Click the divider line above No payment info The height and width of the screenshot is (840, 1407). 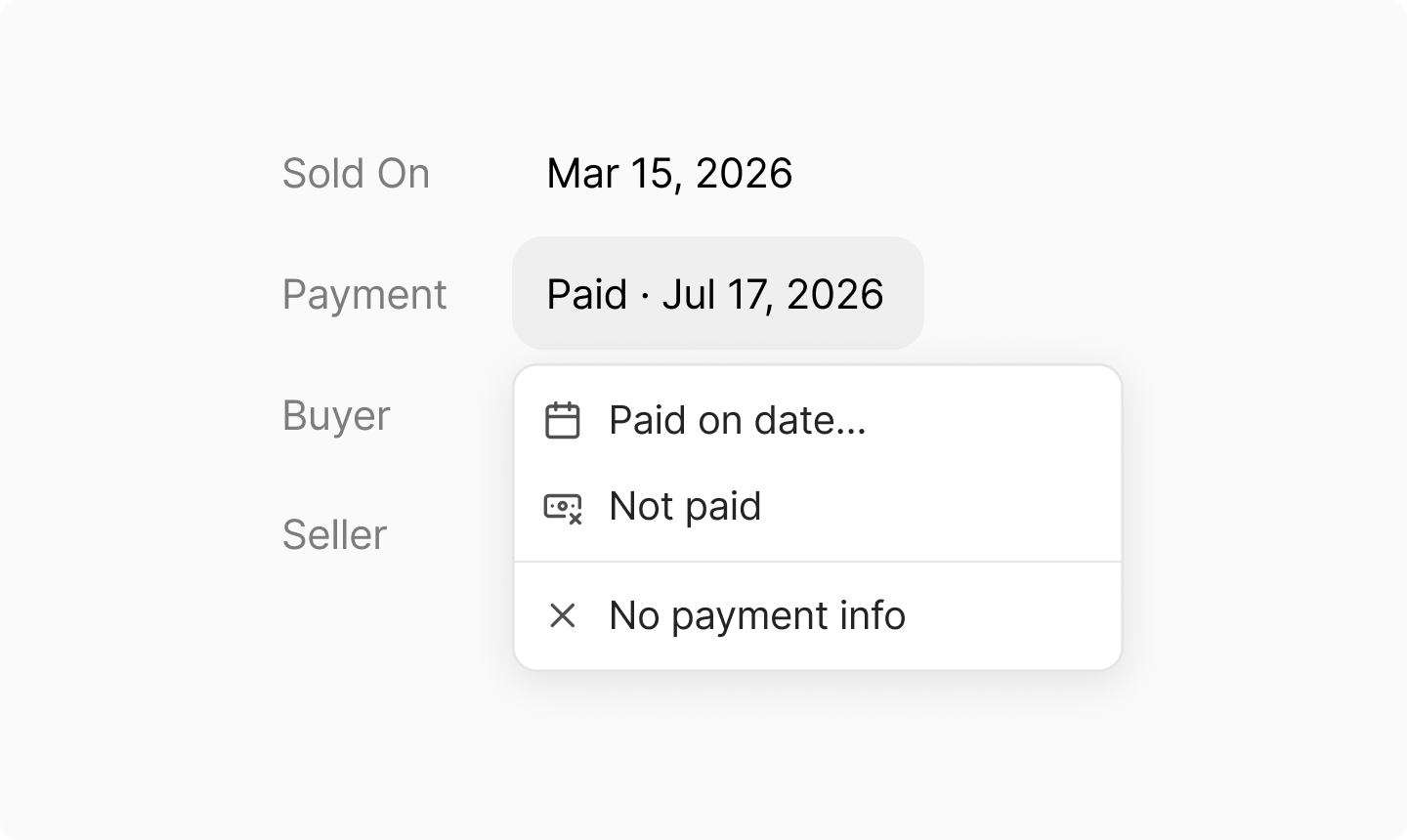pos(818,562)
